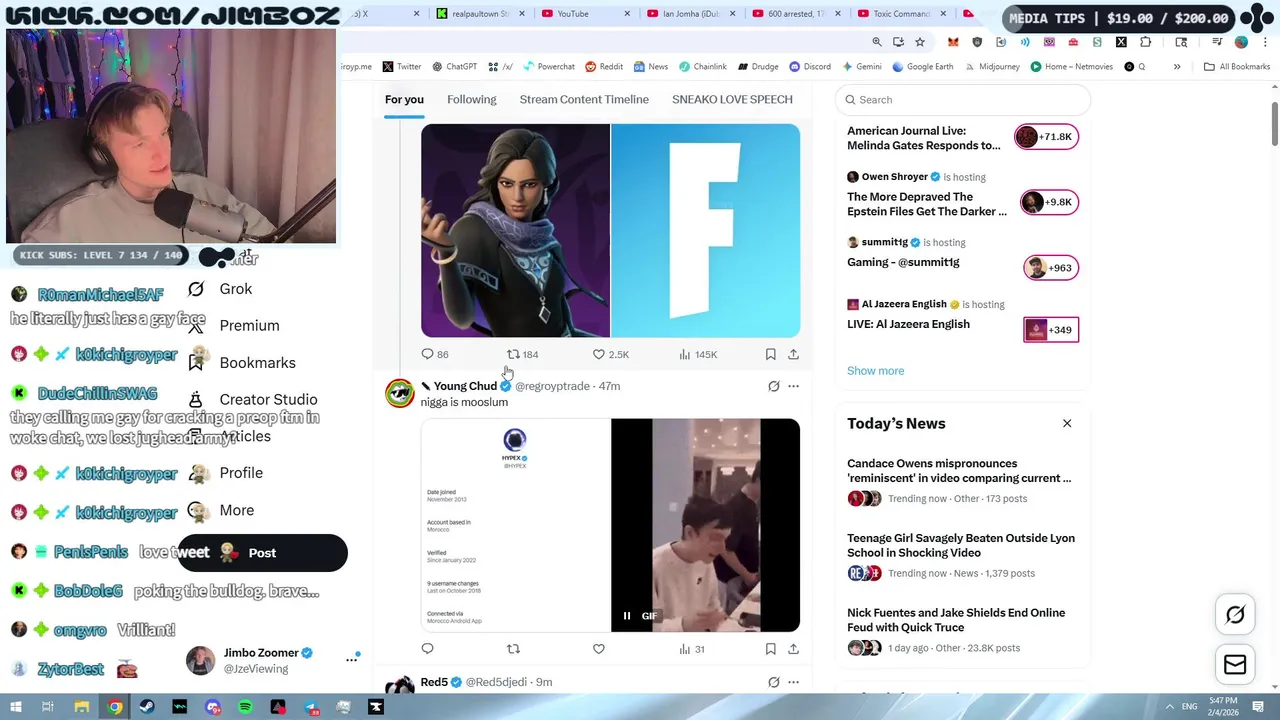Open the Reddit bookmark
Image resolution: width=1280 pixels, height=720 pixels.
coord(604,67)
